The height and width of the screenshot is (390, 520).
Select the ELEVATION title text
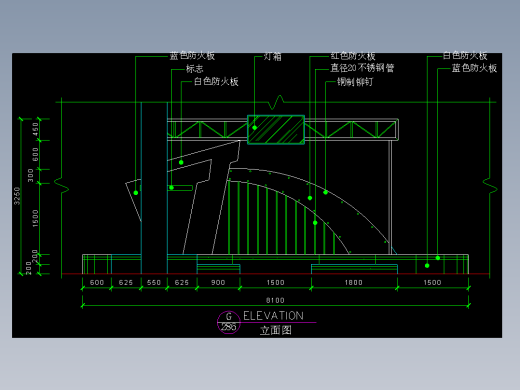(273, 316)
